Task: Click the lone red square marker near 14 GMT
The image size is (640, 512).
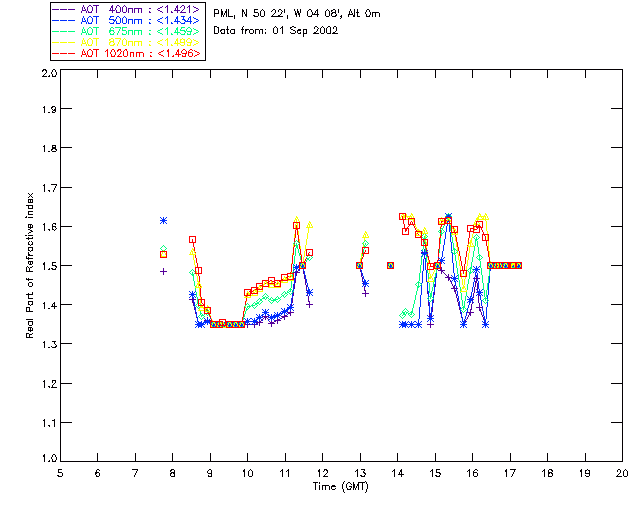Action: tap(390, 265)
